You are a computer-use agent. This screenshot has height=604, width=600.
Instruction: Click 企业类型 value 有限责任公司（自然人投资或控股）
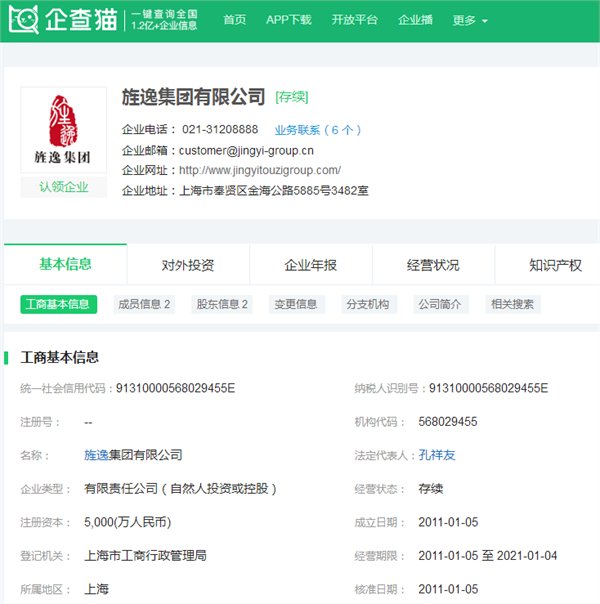pyautogui.click(x=180, y=489)
